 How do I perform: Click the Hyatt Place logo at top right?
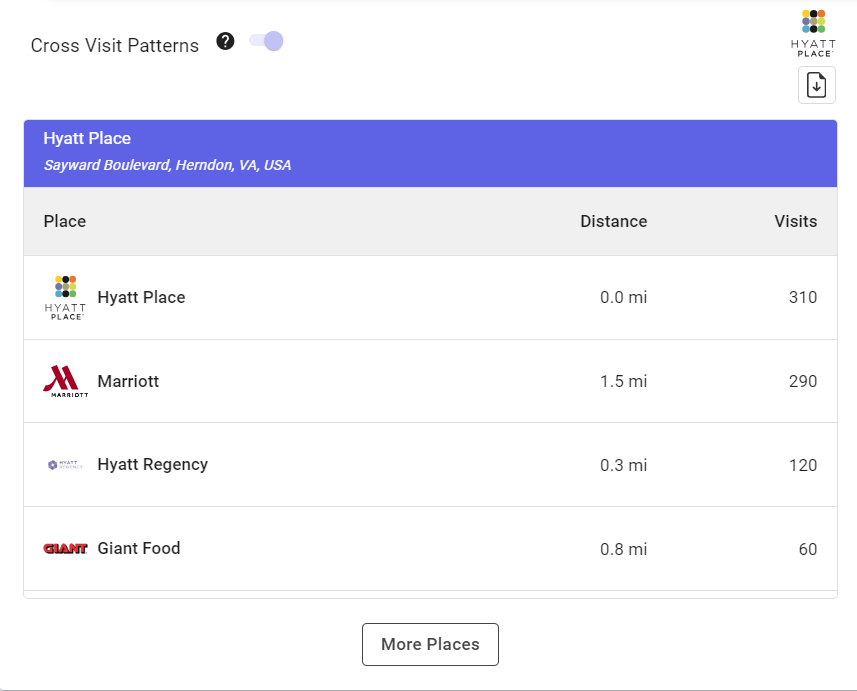pyautogui.click(x=813, y=33)
